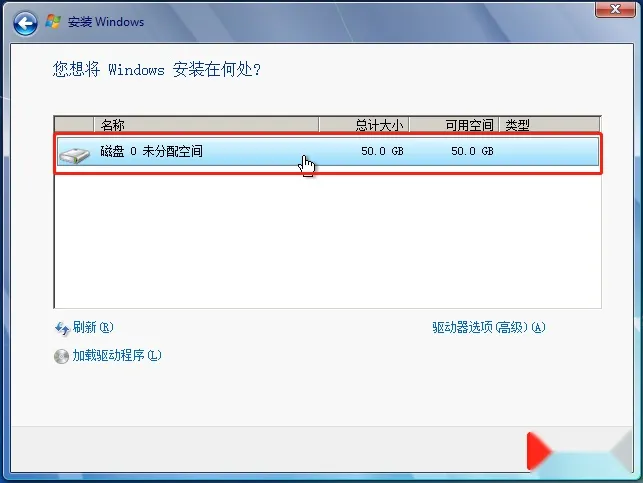The image size is (643, 483).
Task: Open 驱动器选项(高级)(A) advanced options
Action: (x=489, y=327)
